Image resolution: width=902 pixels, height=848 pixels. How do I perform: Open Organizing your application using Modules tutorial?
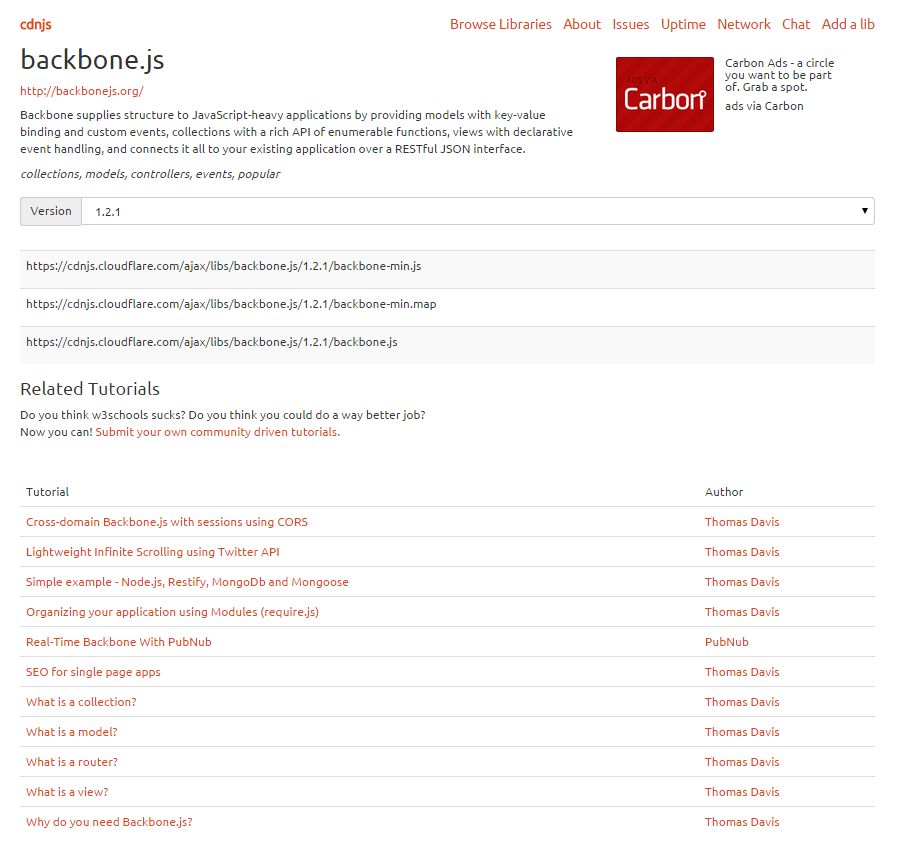coord(172,612)
